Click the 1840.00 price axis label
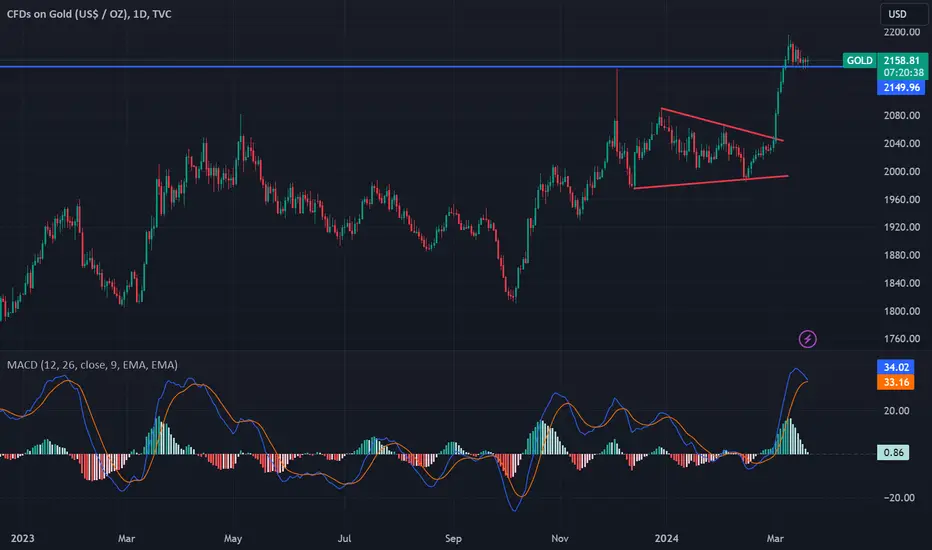Viewport: 932px width, 550px height. pyautogui.click(x=902, y=283)
